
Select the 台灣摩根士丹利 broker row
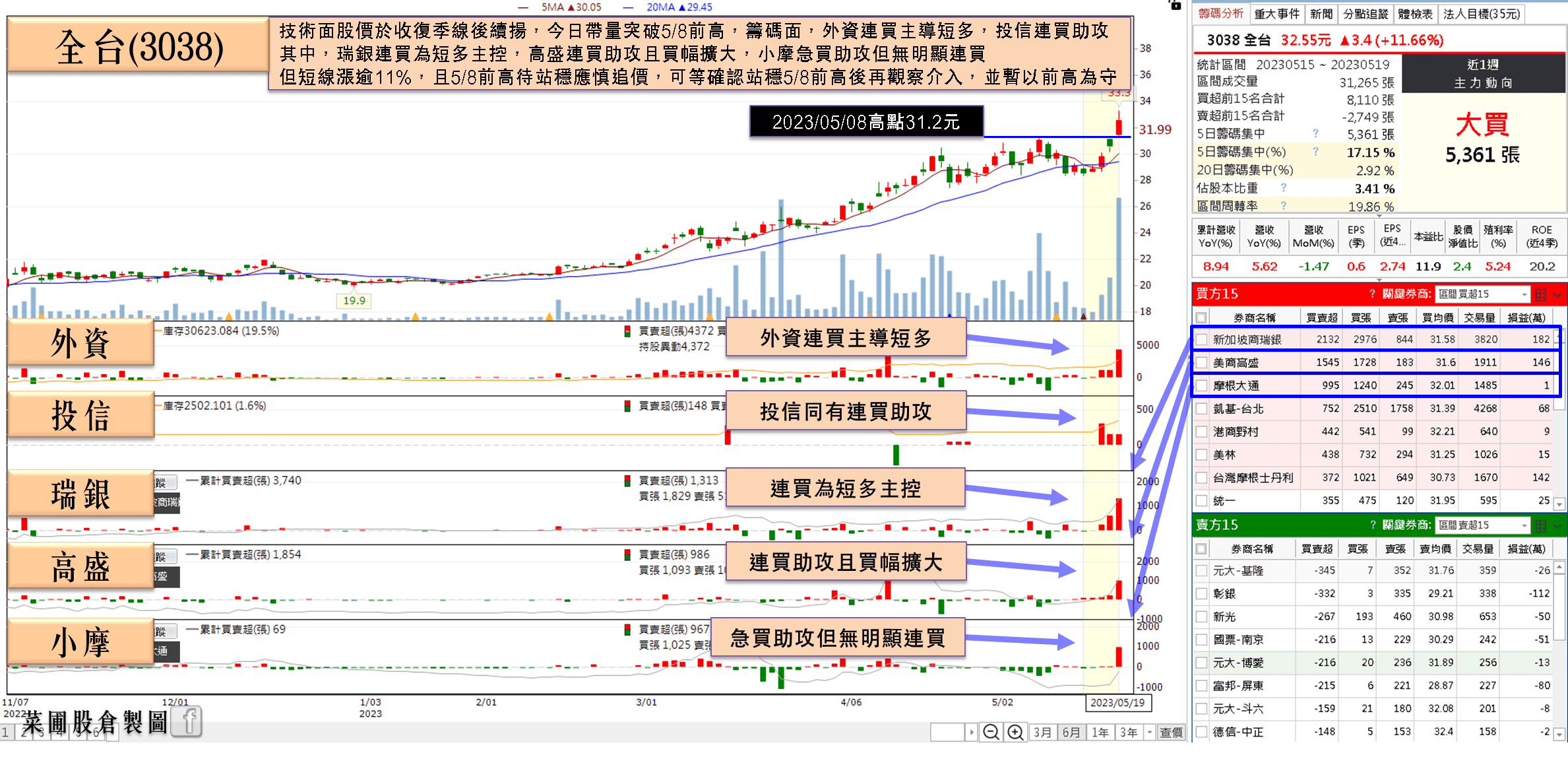tap(1373, 478)
